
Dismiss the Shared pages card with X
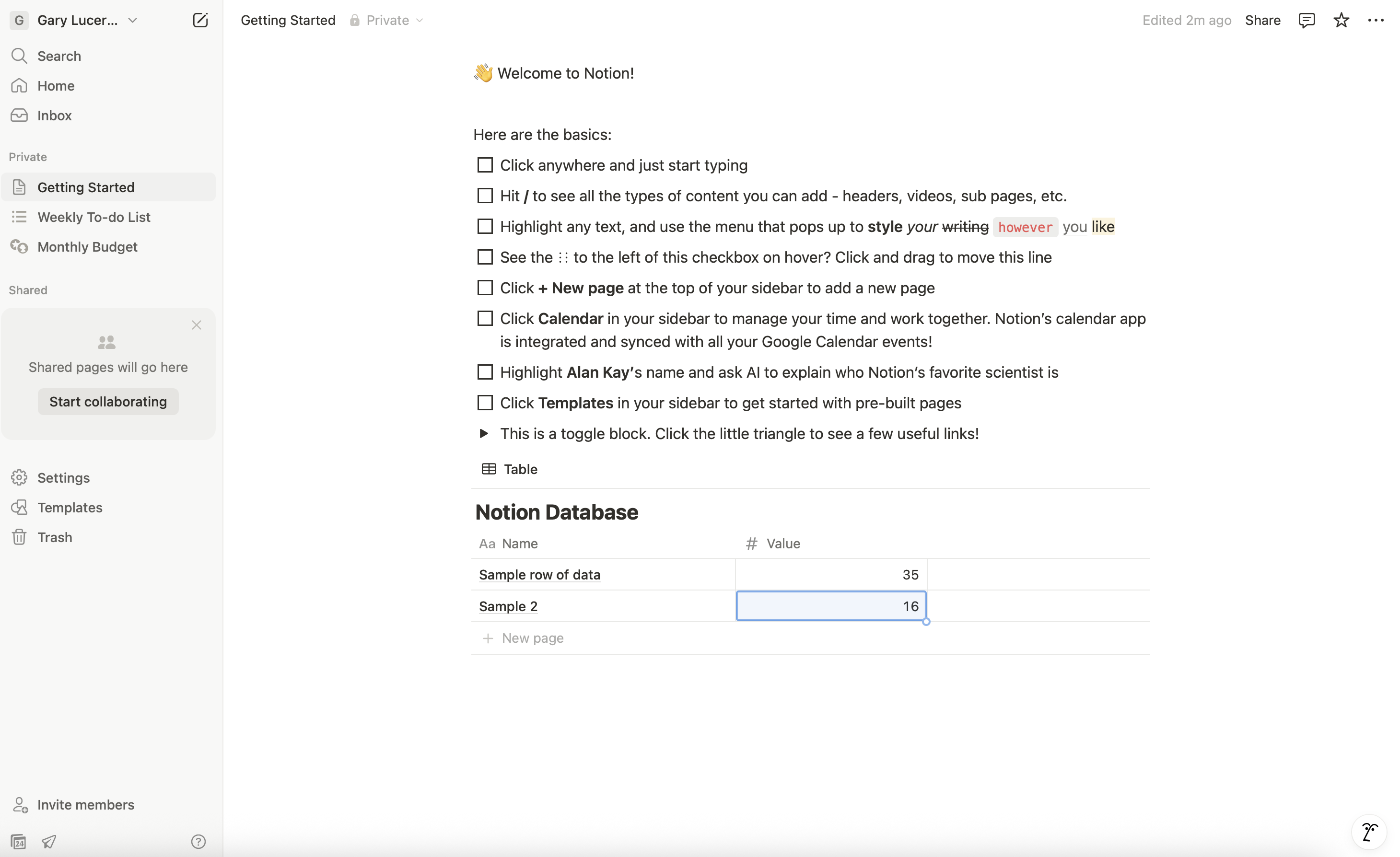tap(197, 325)
